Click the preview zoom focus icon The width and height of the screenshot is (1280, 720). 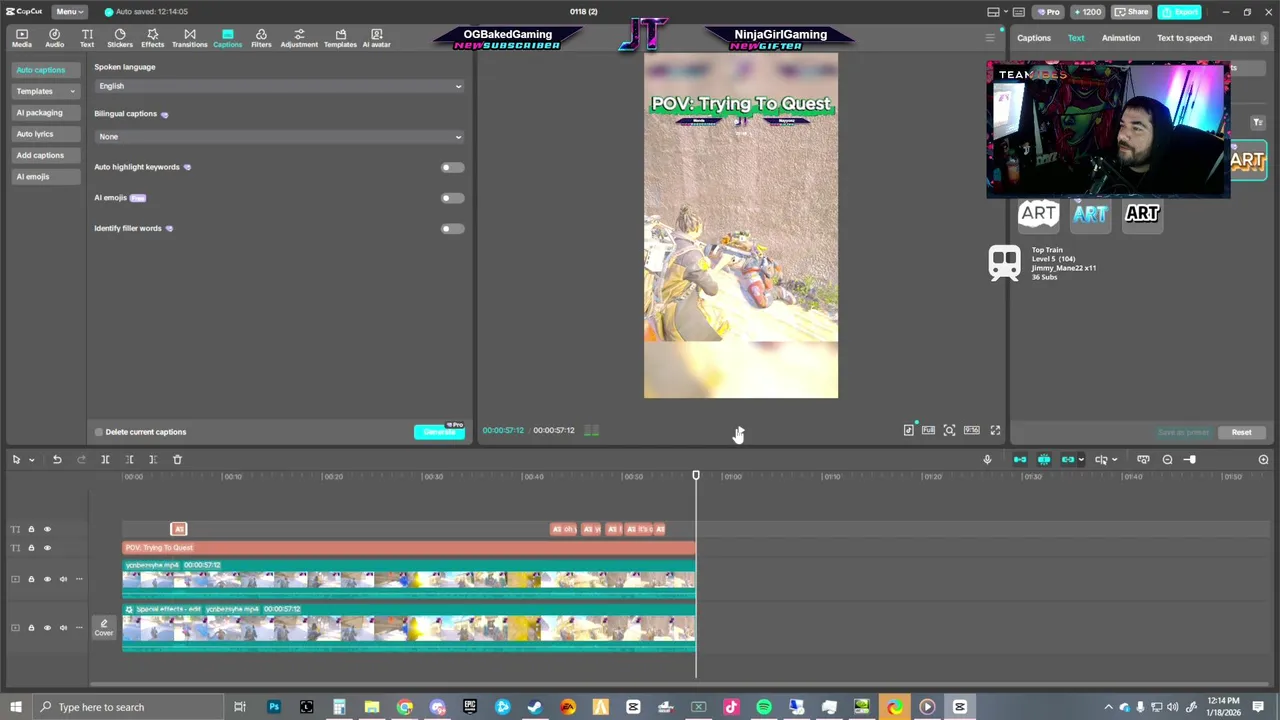(949, 430)
